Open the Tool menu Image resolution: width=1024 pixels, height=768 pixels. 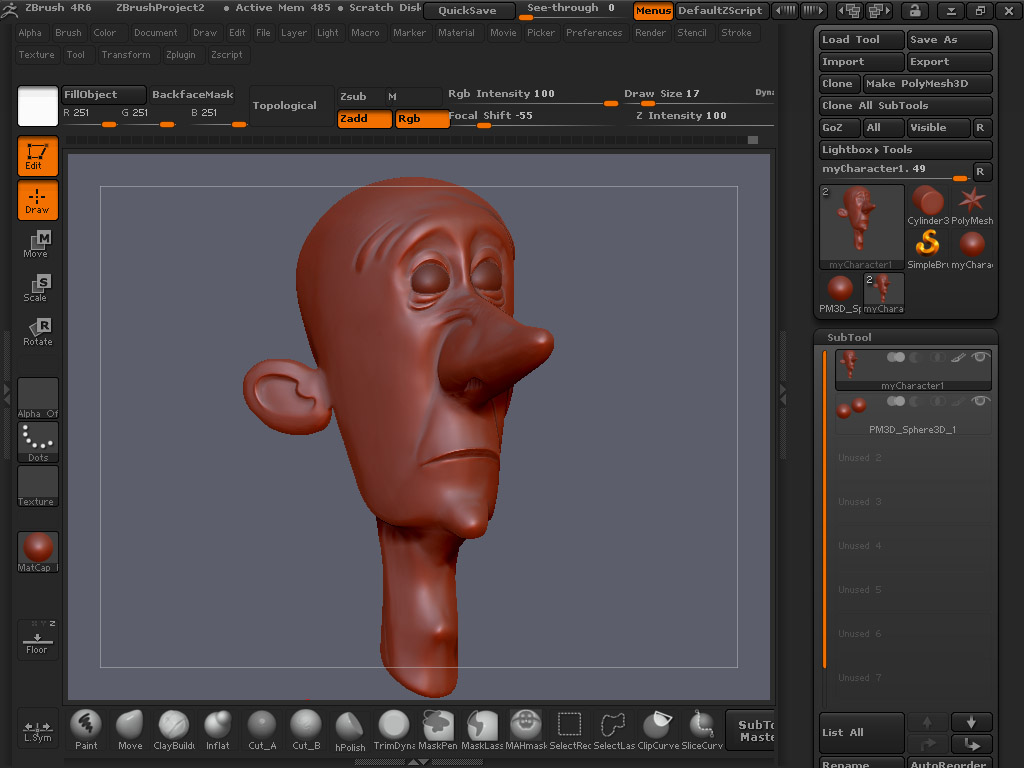tap(76, 55)
